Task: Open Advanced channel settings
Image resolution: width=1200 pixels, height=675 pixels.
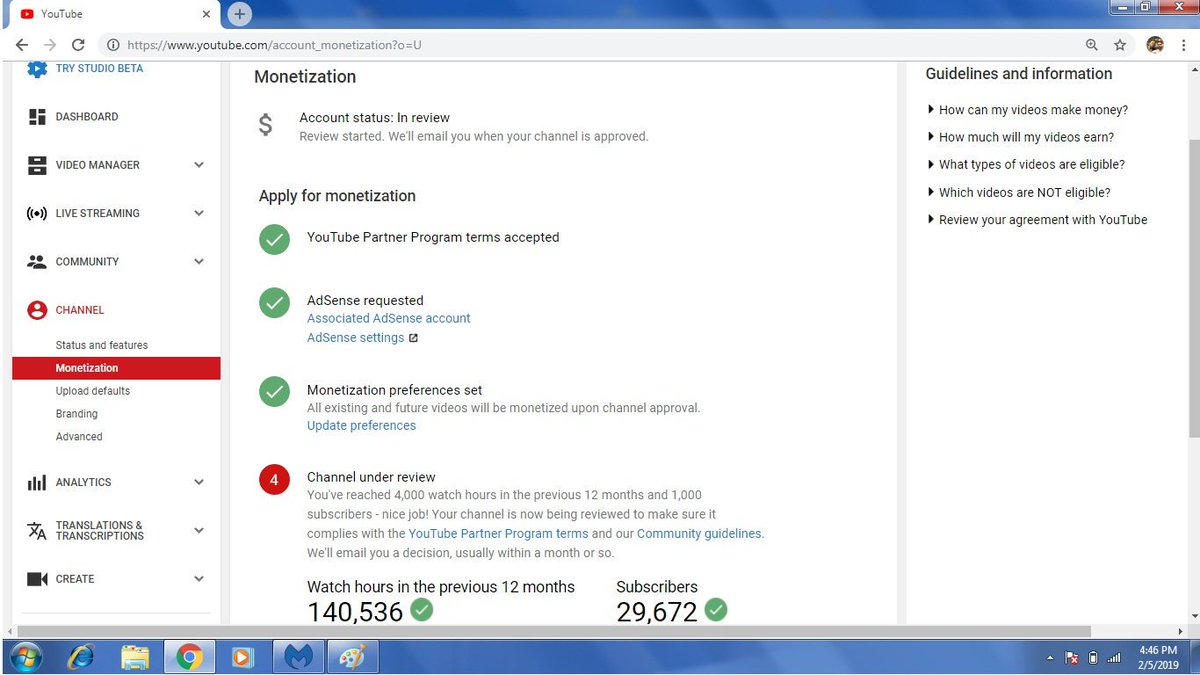Action: click(x=79, y=437)
